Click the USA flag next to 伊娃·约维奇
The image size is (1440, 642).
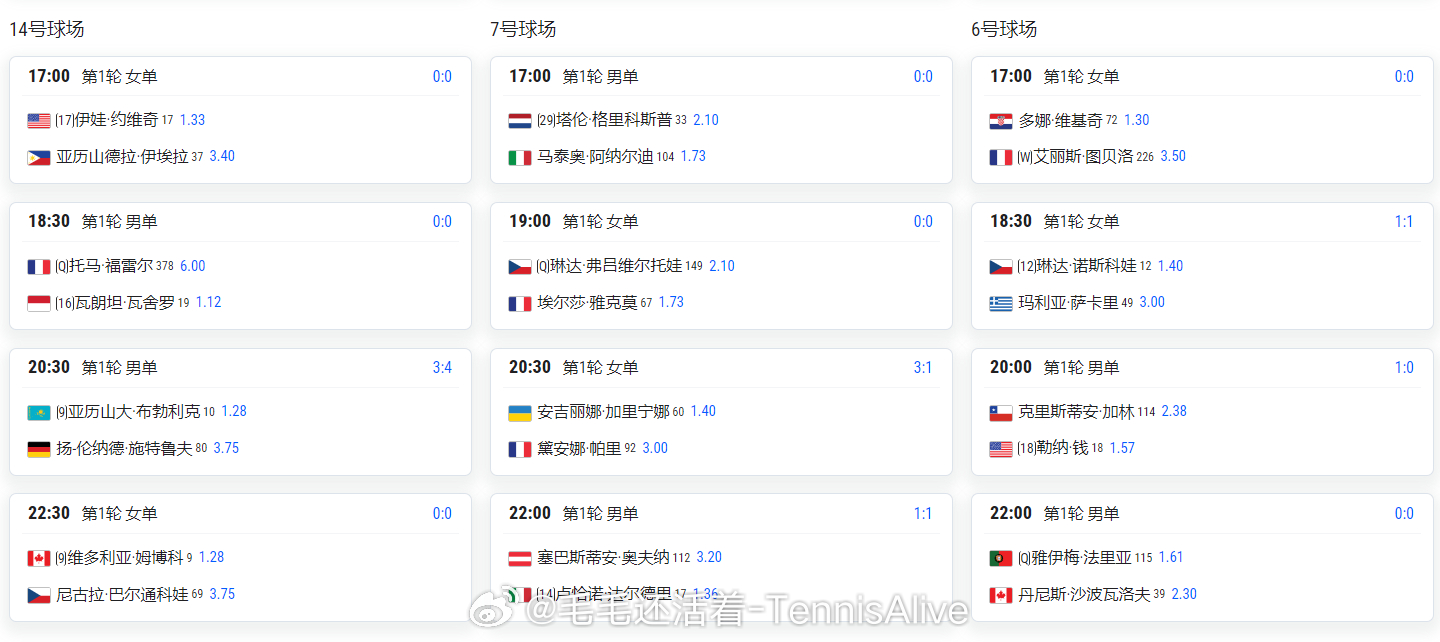pyautogui.click(x=39, y=120)
